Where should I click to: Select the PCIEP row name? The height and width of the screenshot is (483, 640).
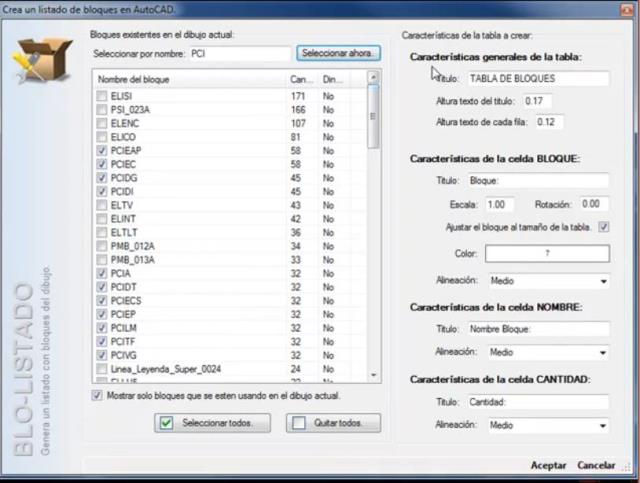[x=123, y=314]
